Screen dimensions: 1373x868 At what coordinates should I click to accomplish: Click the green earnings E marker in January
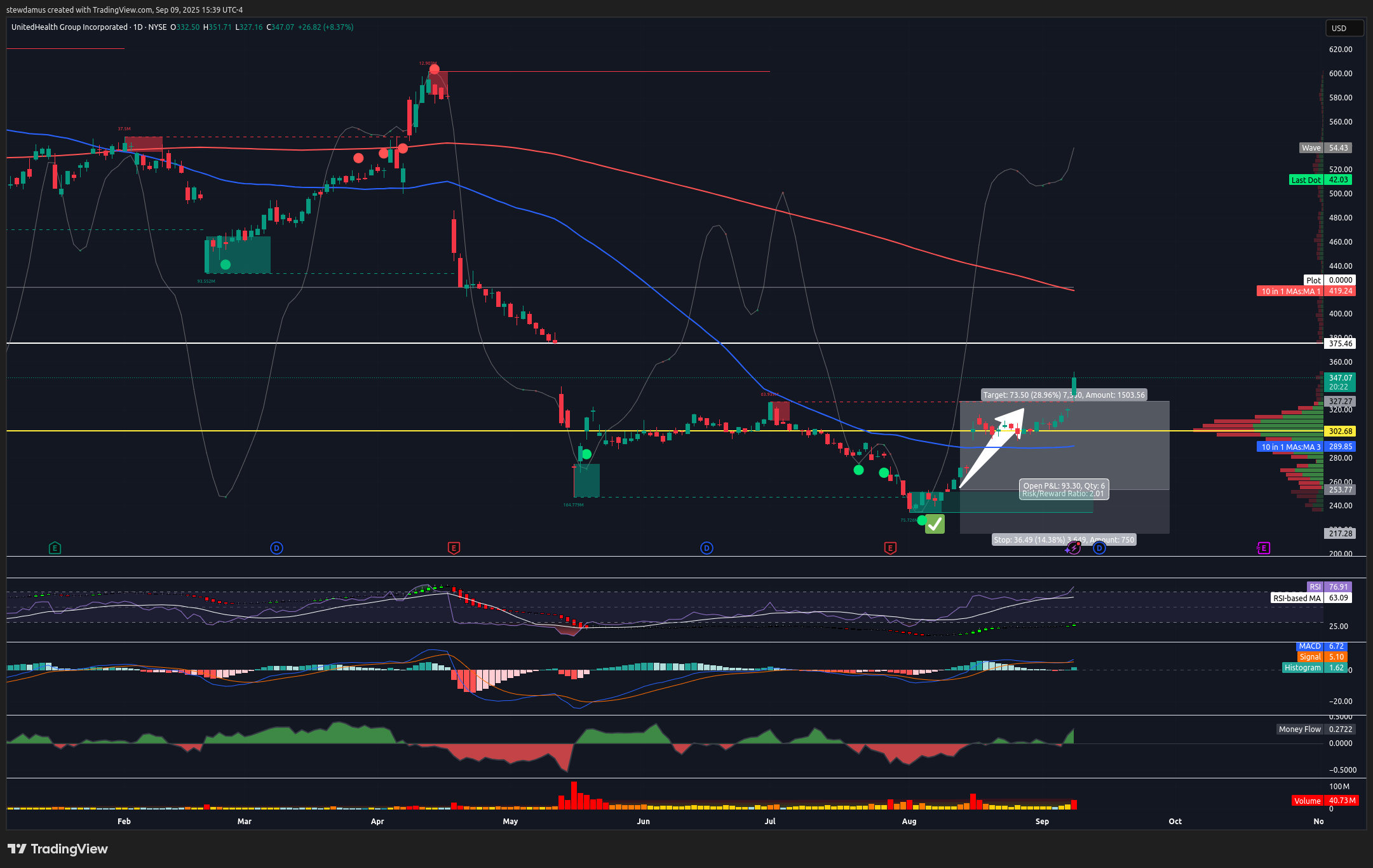55,548
